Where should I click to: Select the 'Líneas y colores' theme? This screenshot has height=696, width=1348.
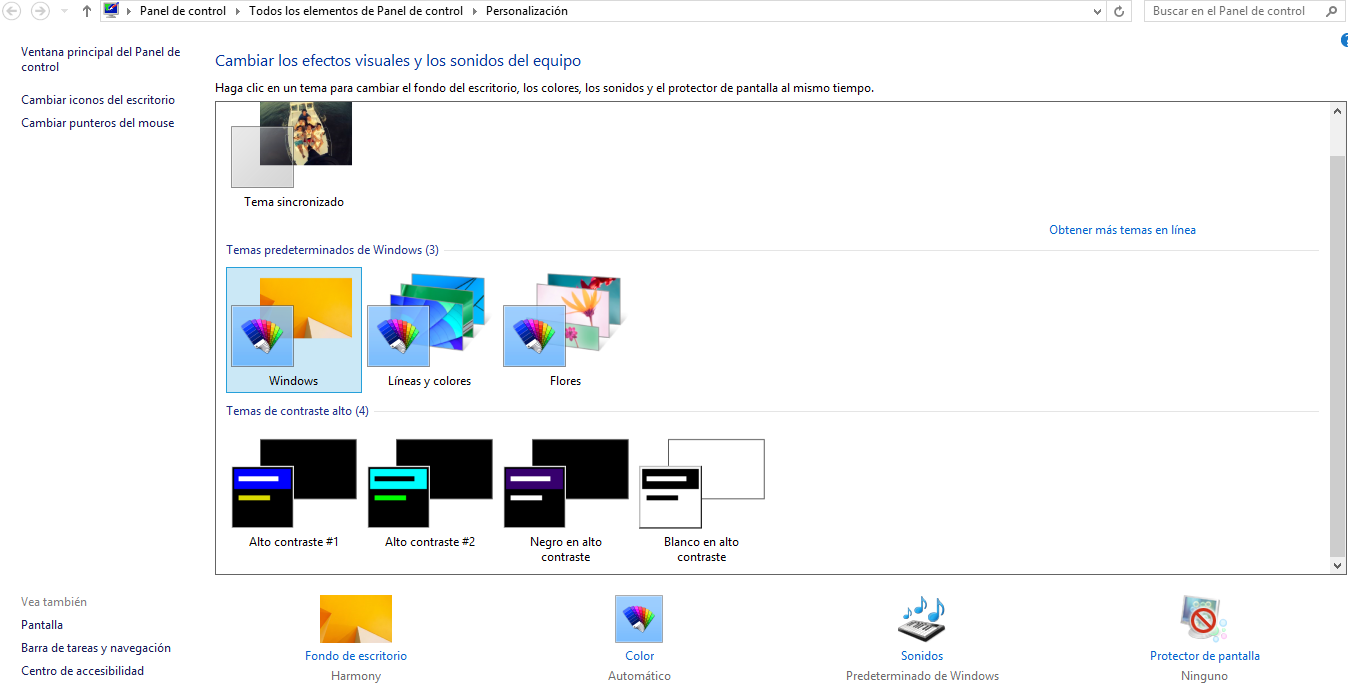click(x=430, y=330)
